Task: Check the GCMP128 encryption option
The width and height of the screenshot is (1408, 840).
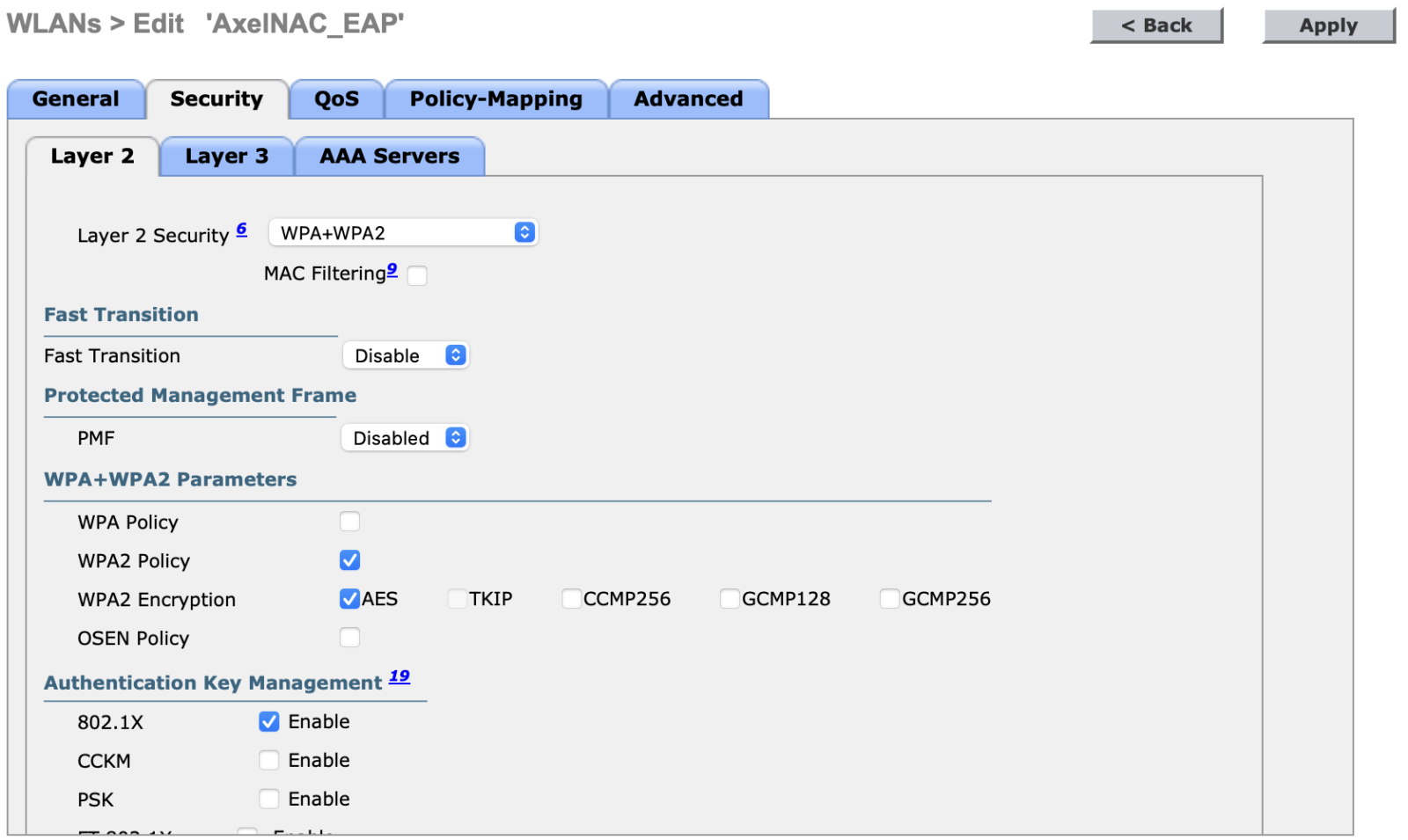Action: click(x=730, y=599)
